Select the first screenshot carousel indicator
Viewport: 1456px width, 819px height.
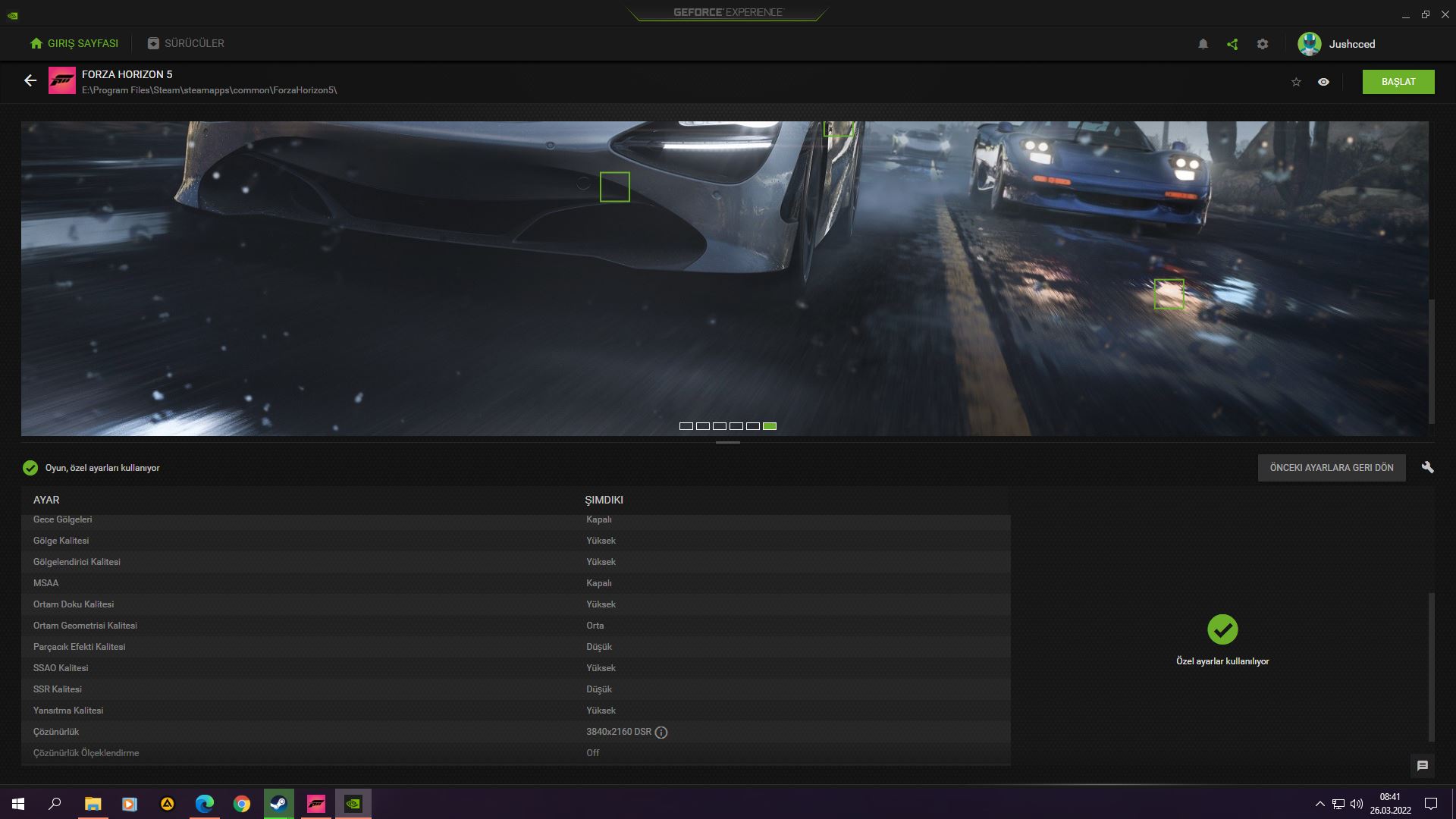tap(686, 426)
